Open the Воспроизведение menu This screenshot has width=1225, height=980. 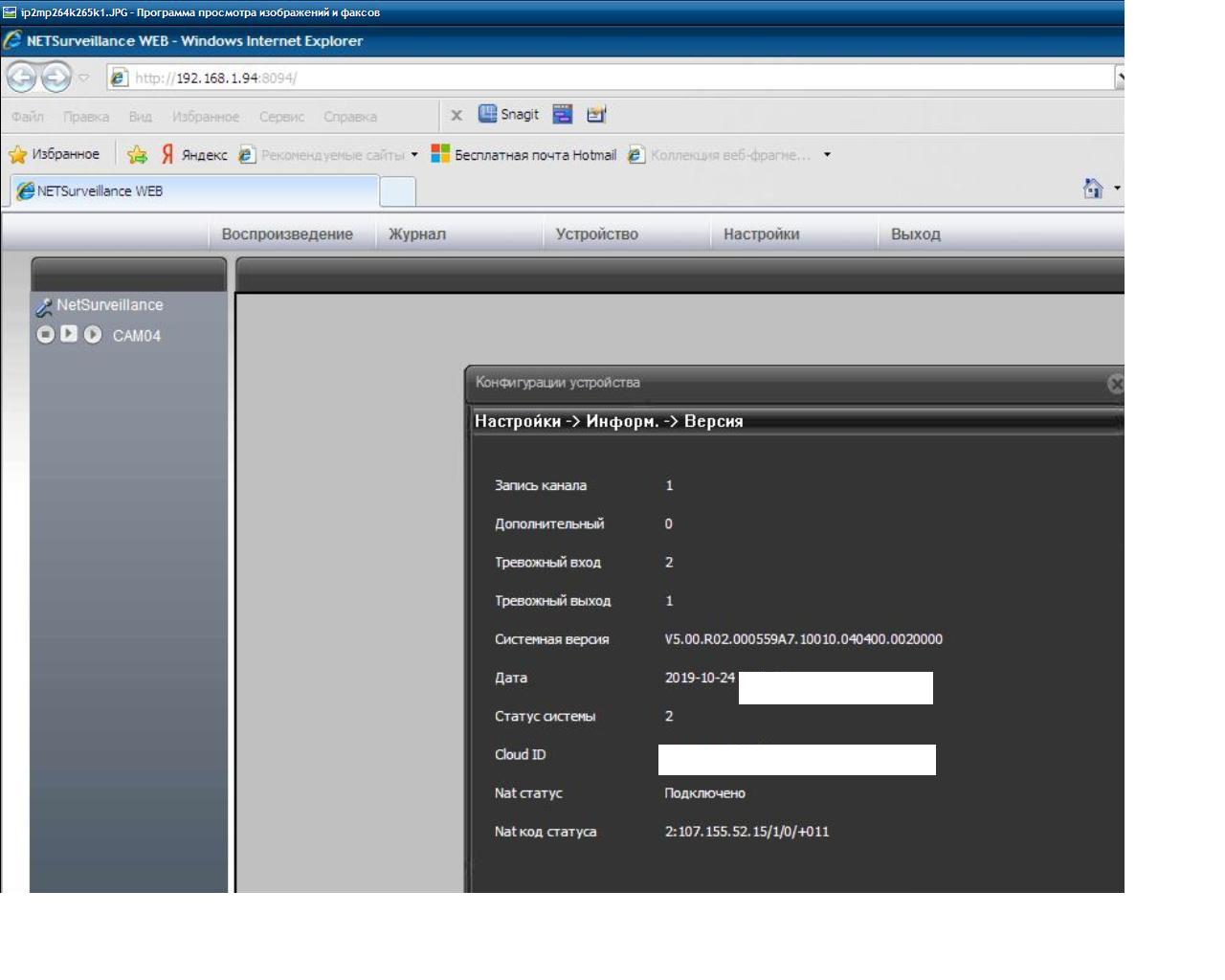click(287, 234)
